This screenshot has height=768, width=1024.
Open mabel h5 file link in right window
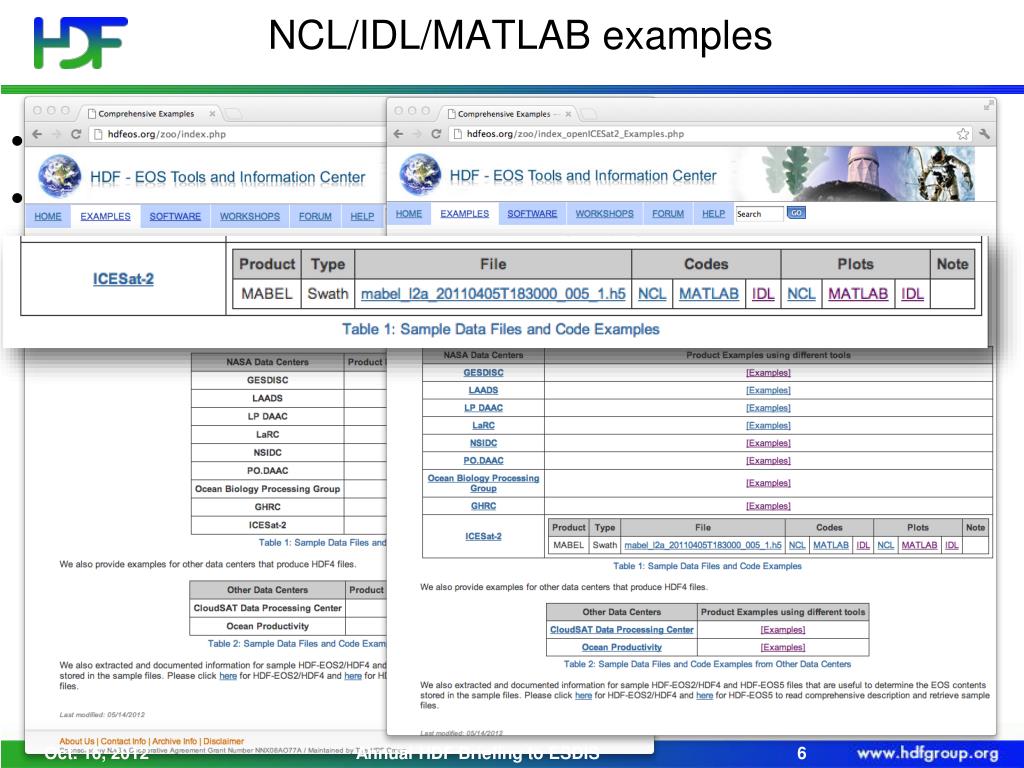[703, 545]
